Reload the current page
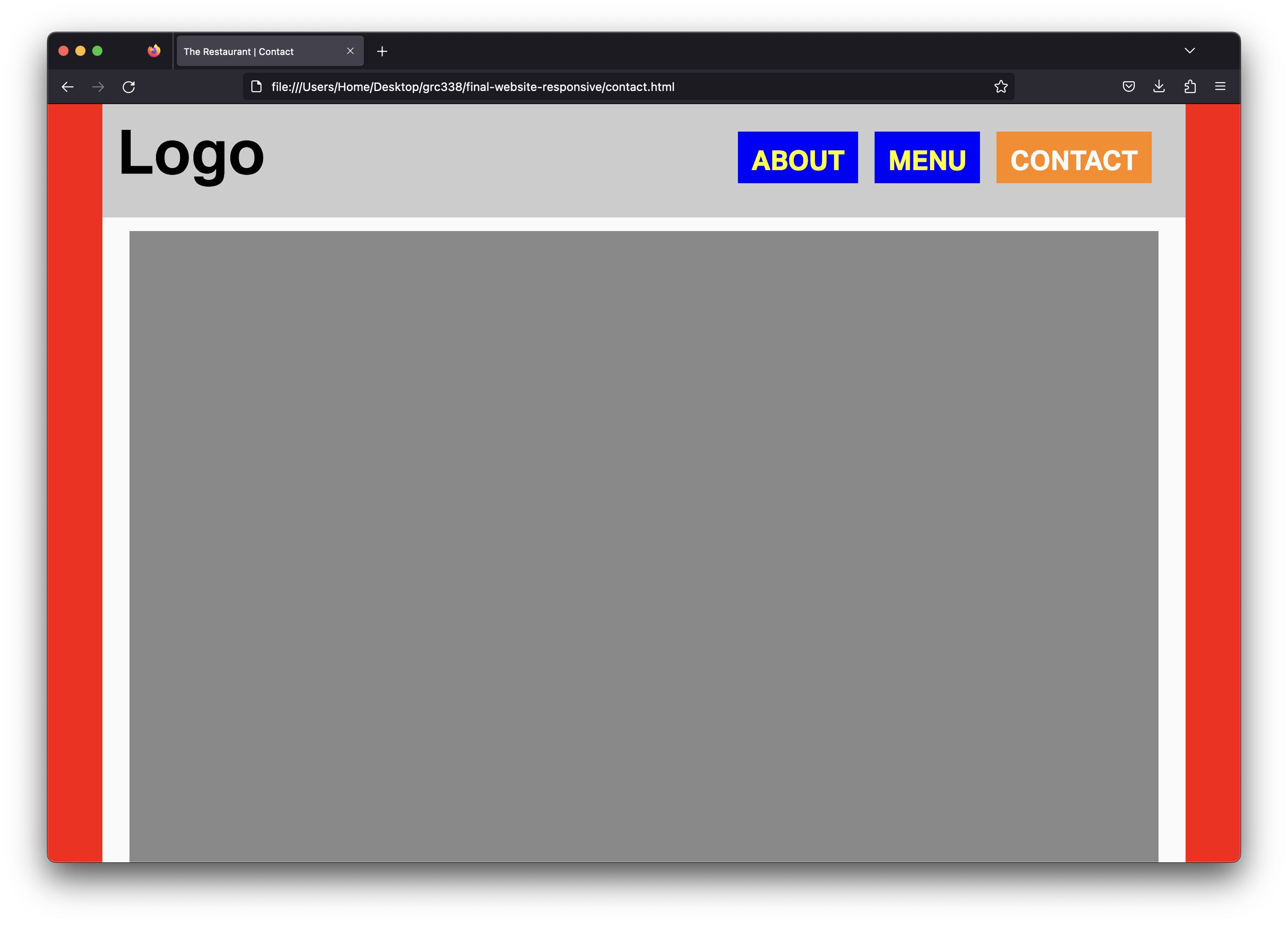Viewport: 1288px width, 925px height. click(x=129, y=87)
